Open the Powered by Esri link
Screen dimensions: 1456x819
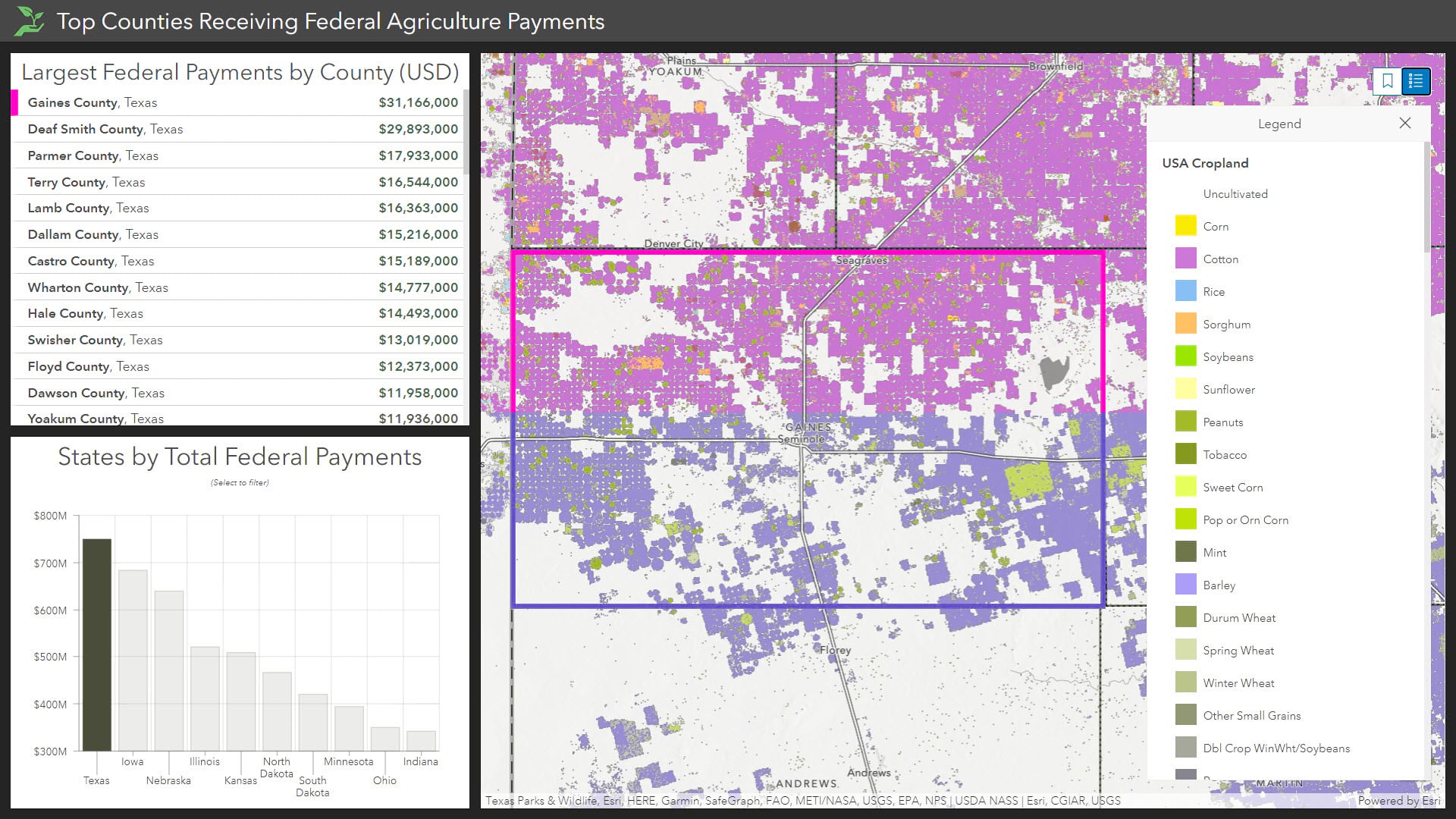(1398, 801)
